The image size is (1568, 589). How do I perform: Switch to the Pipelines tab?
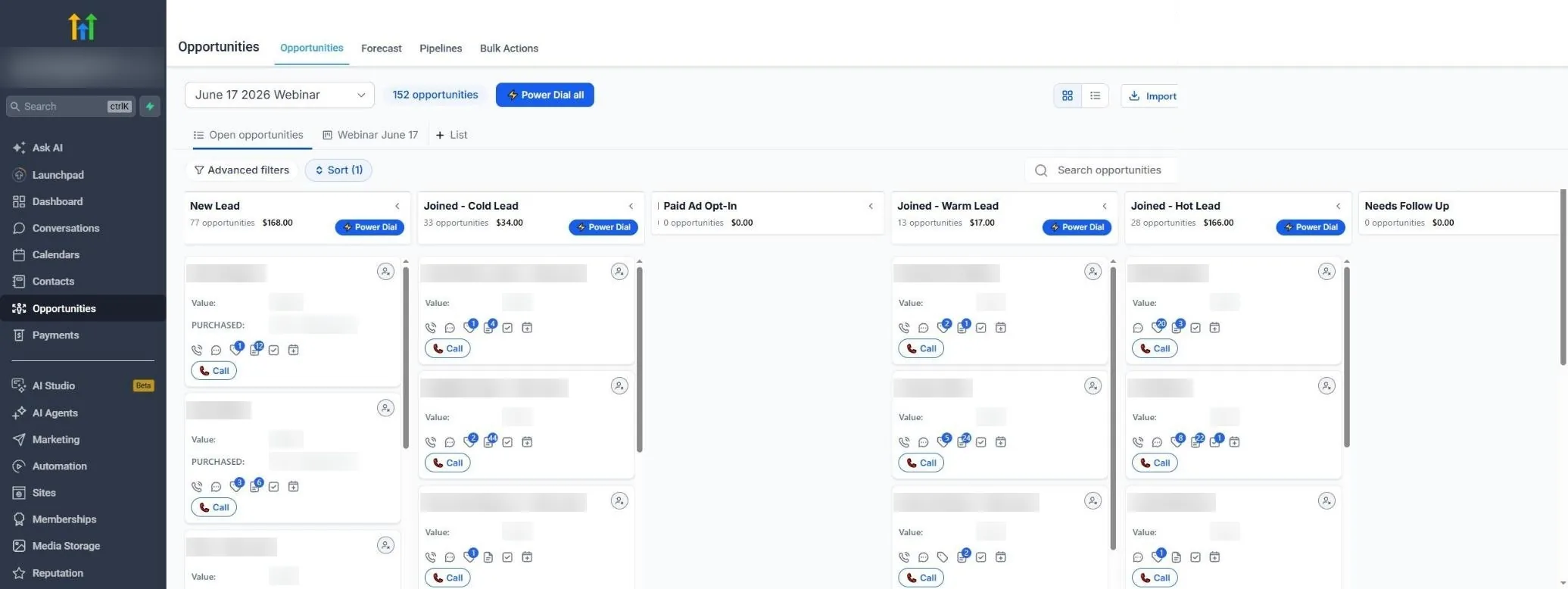coord(441,48)
